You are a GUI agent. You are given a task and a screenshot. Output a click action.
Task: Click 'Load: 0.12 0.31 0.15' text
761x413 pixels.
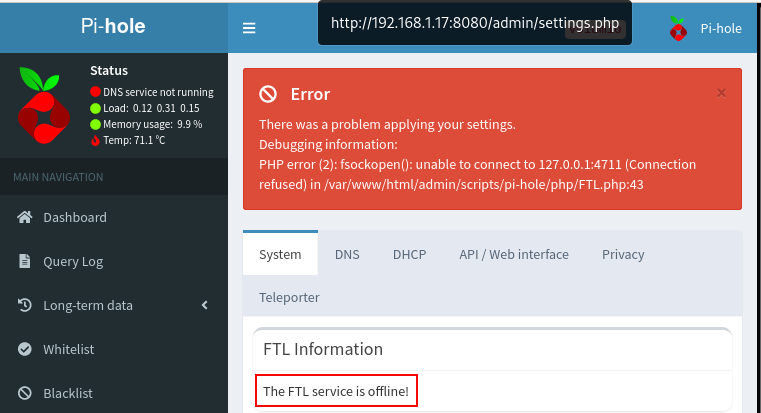pyautogui.click(x=151, y=108)
